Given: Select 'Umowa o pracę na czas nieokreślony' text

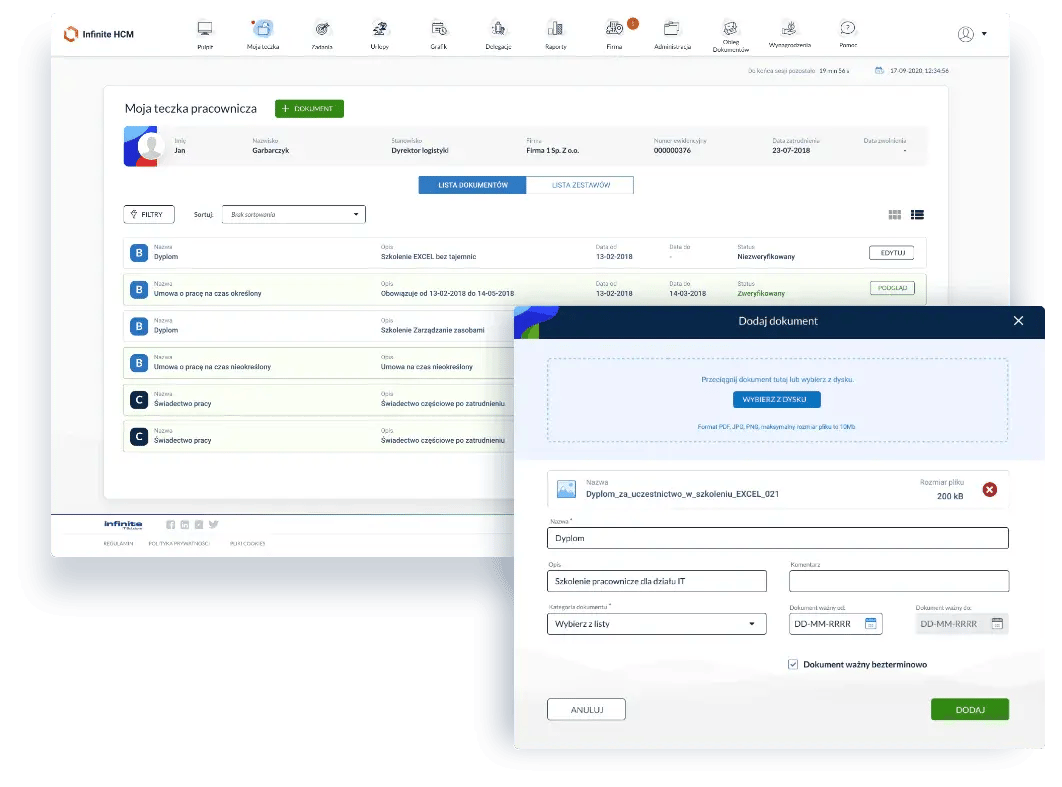Looking at the screenshot, I should click(212, 366).
